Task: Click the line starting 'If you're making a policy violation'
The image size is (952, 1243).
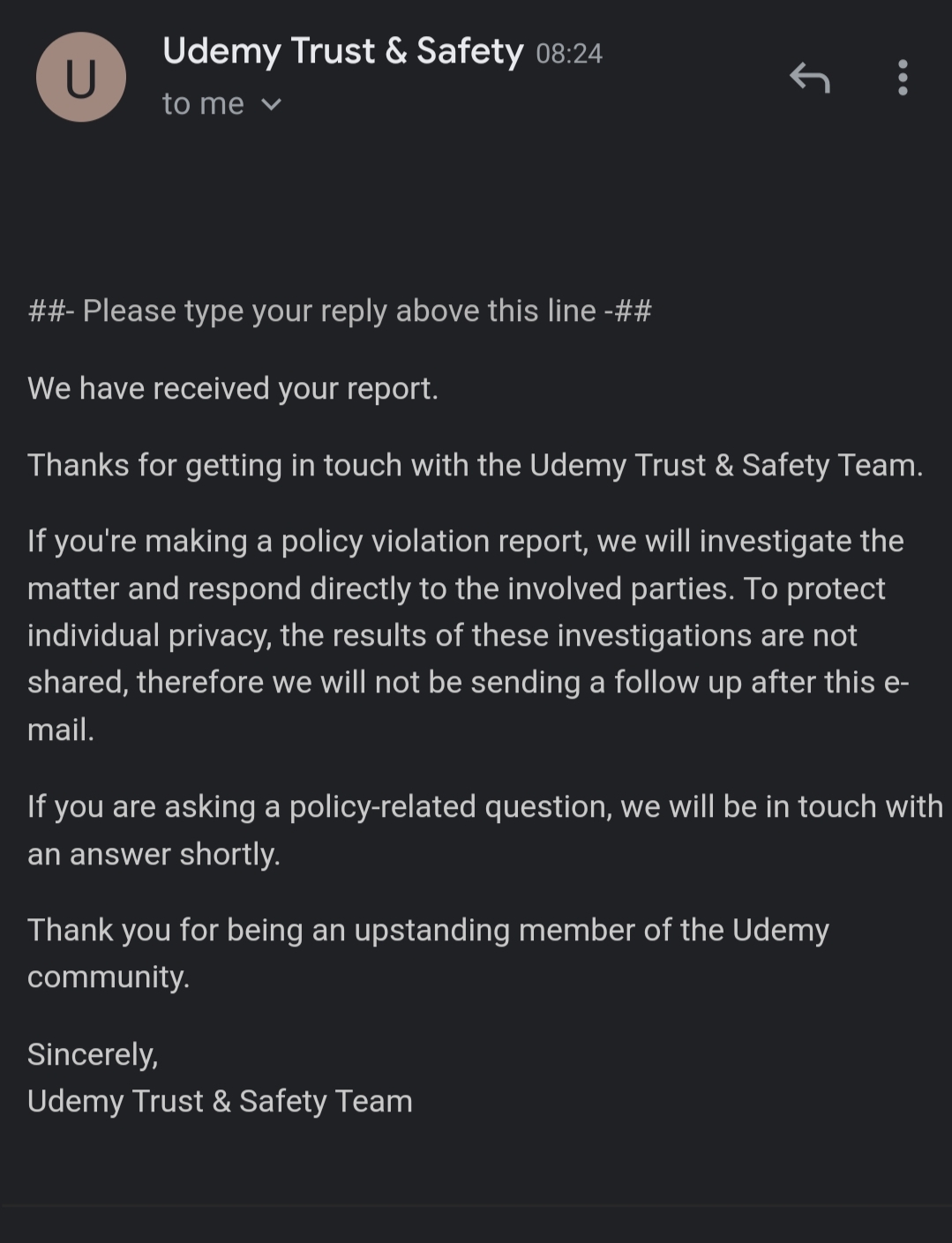Action: [465, 541]
